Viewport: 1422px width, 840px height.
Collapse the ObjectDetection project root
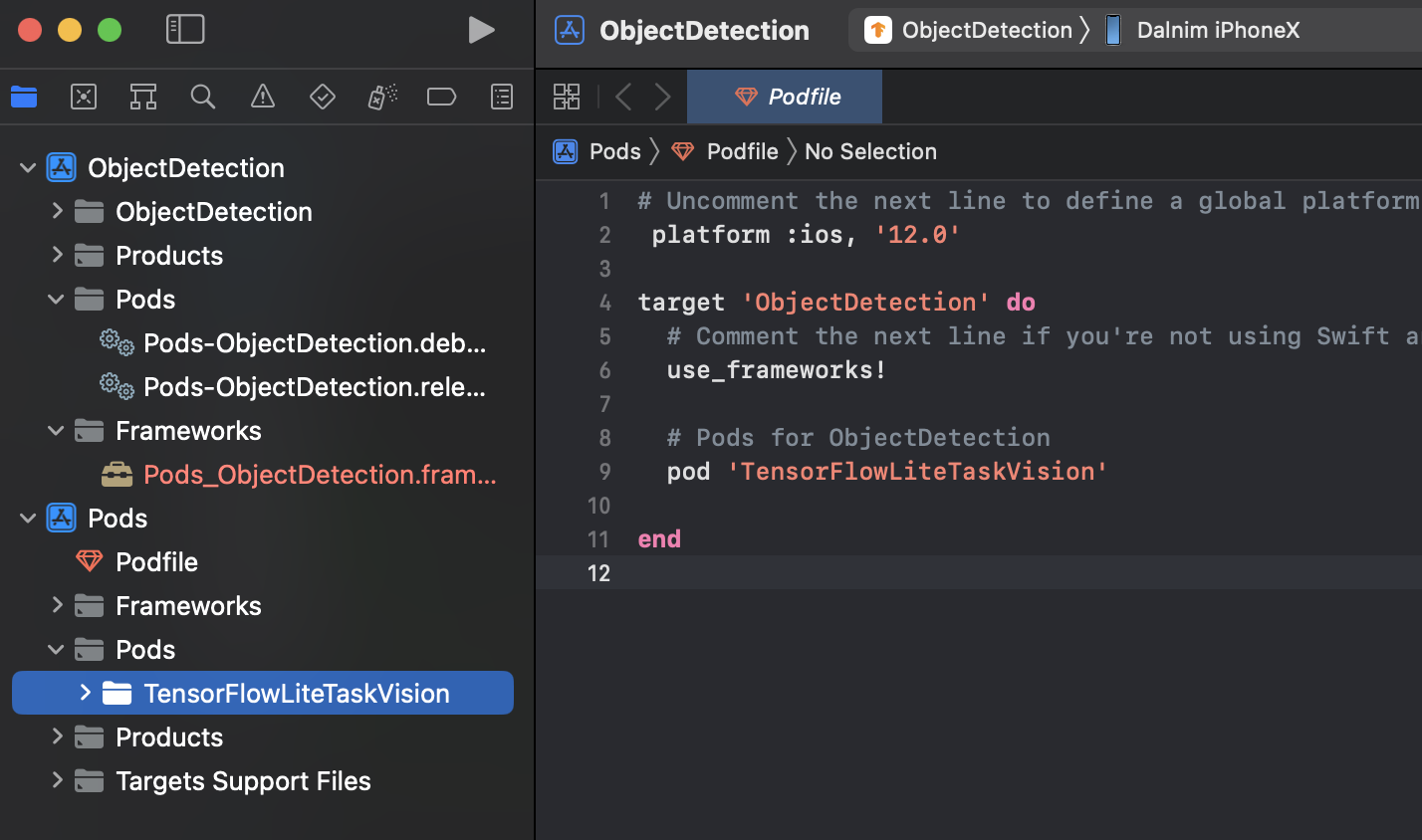pos(28,167)
